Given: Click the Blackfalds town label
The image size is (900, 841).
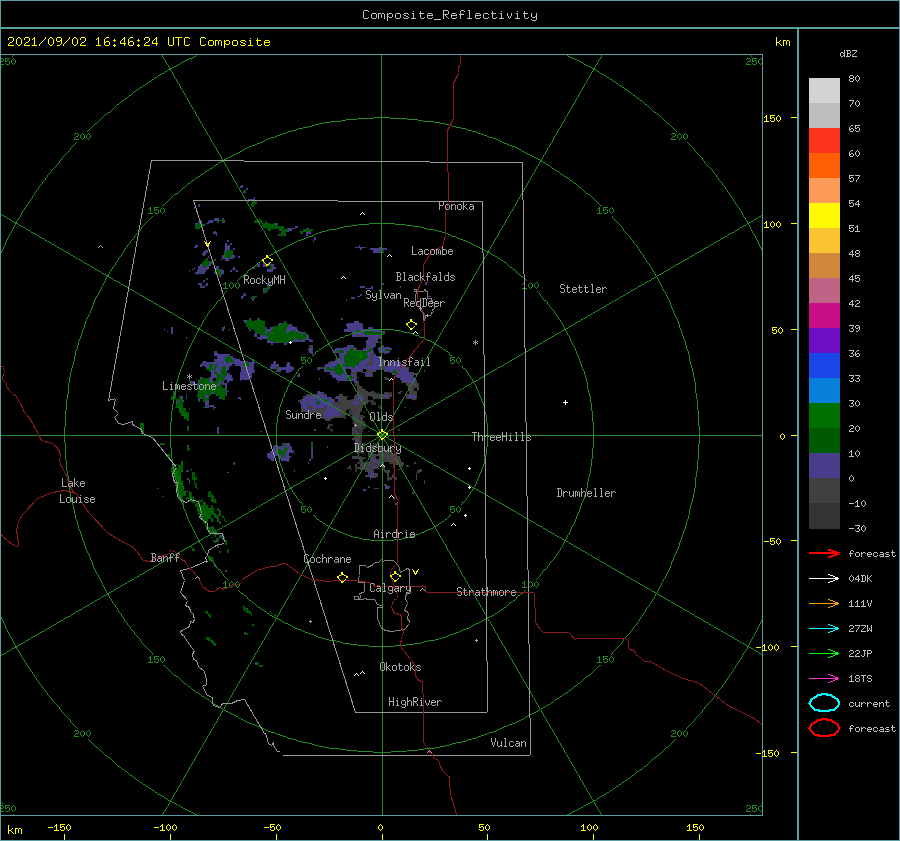Looking at the screenshot, I should (425, 277).
